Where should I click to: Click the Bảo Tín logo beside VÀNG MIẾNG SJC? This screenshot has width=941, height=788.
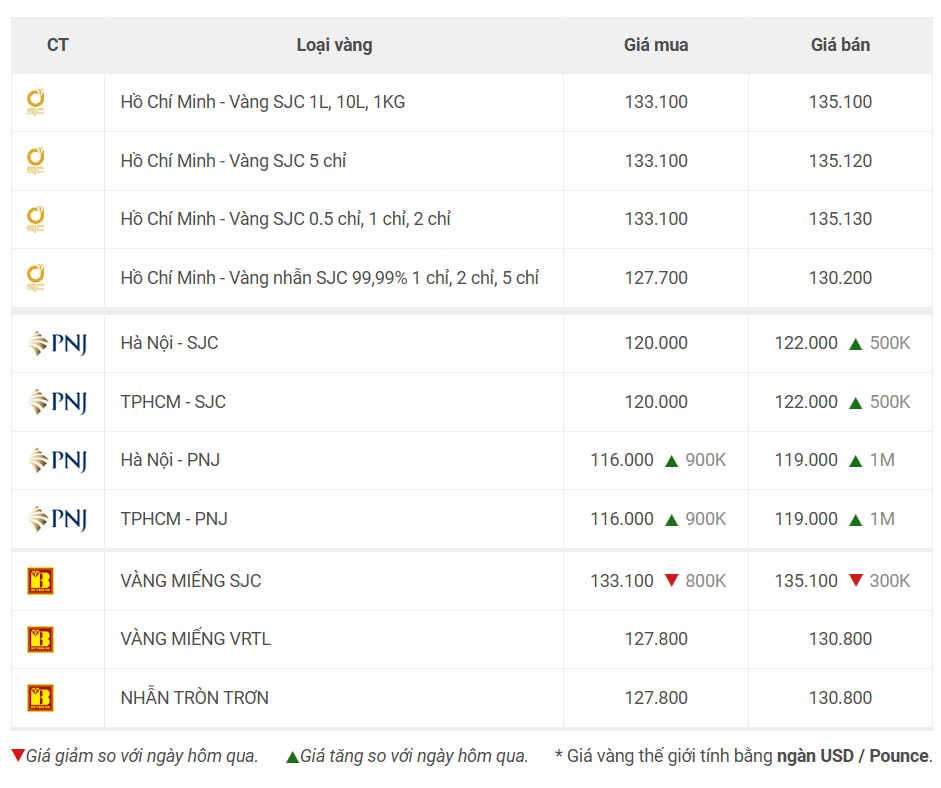click(41, 581)
